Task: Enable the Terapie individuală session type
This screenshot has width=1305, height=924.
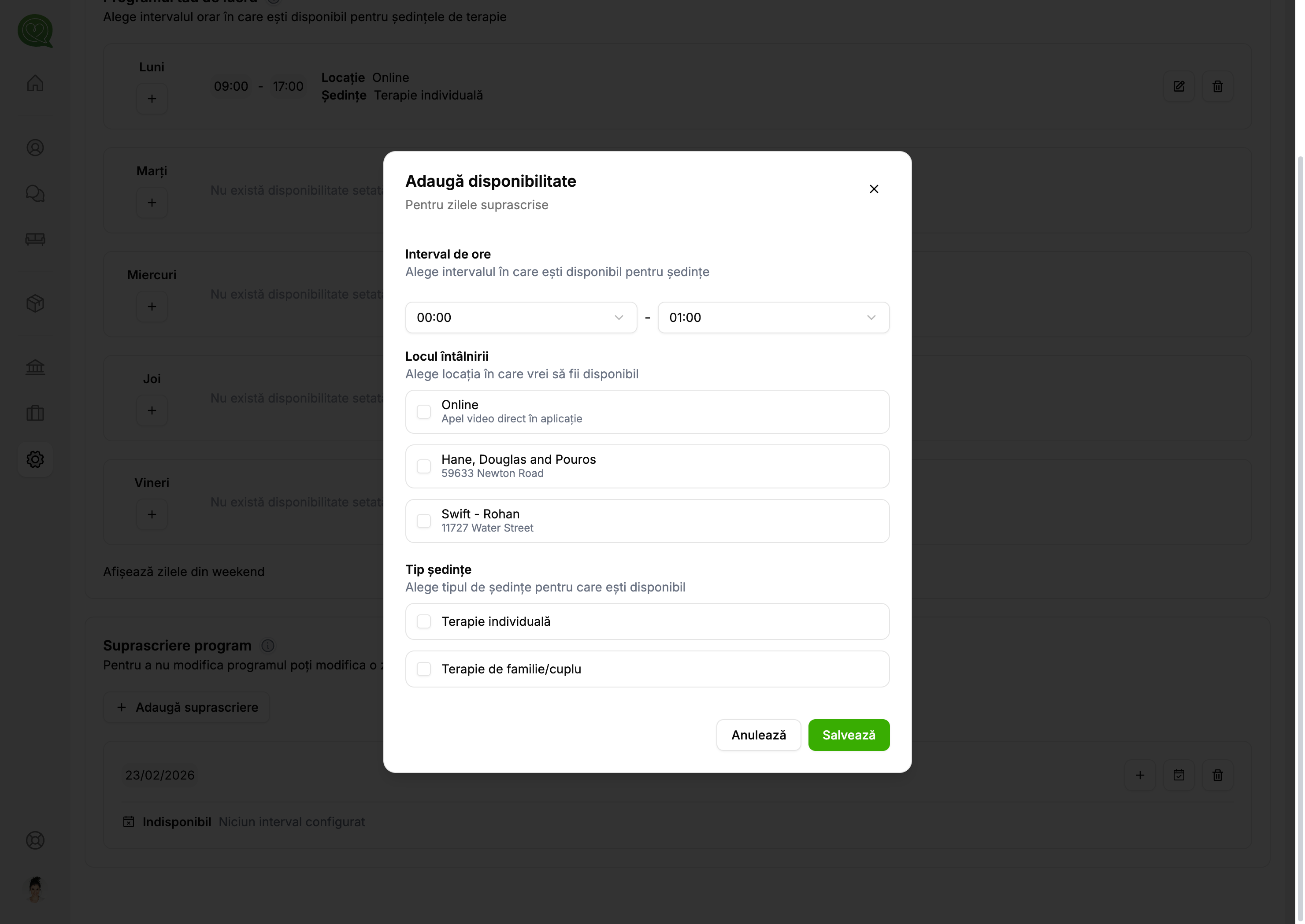Action: 423,621
